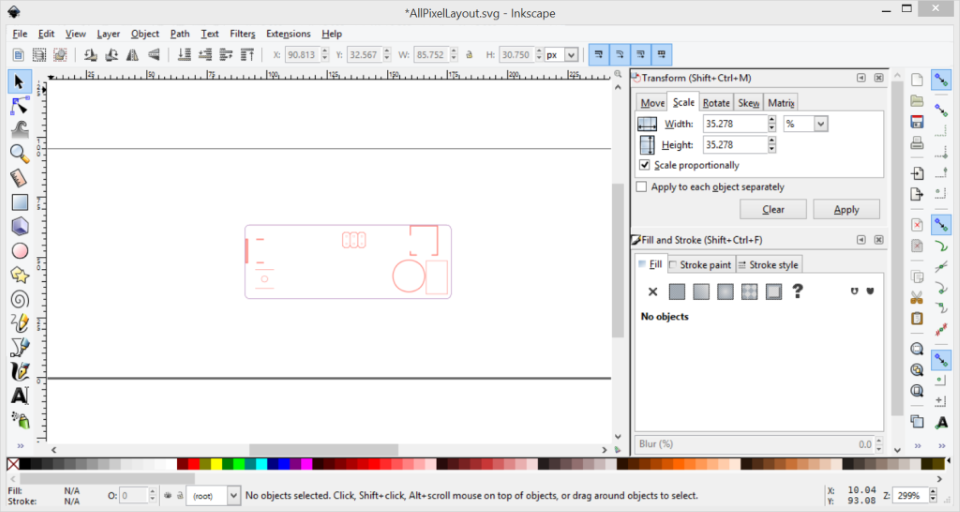Open the Filters menu
This screenshot has width=960, height=512.
(x=242, y=34)
